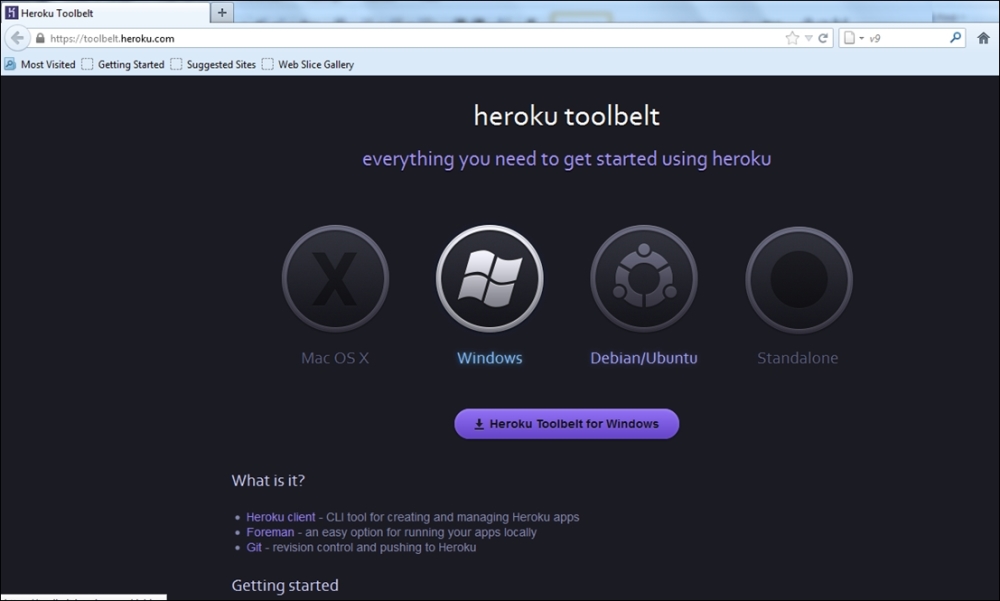Screen dimensions: 1000x601
Task: Reload the page with the refresh icon
Action: coord(823,38)
